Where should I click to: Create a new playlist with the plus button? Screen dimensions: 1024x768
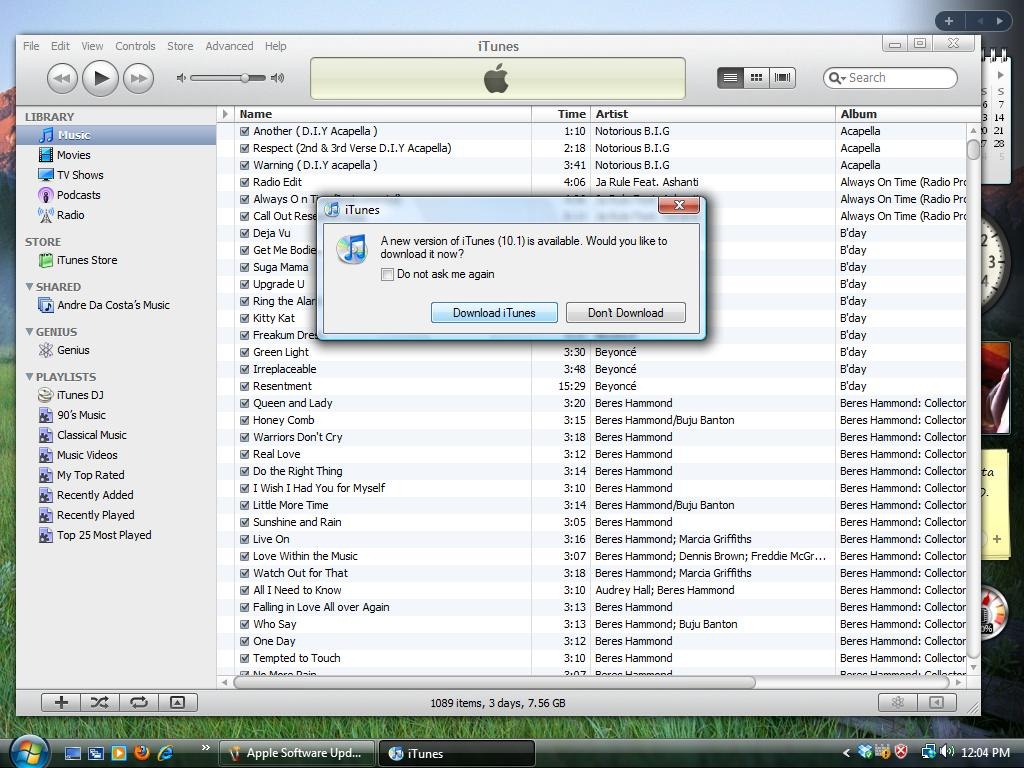pos(61,703)
